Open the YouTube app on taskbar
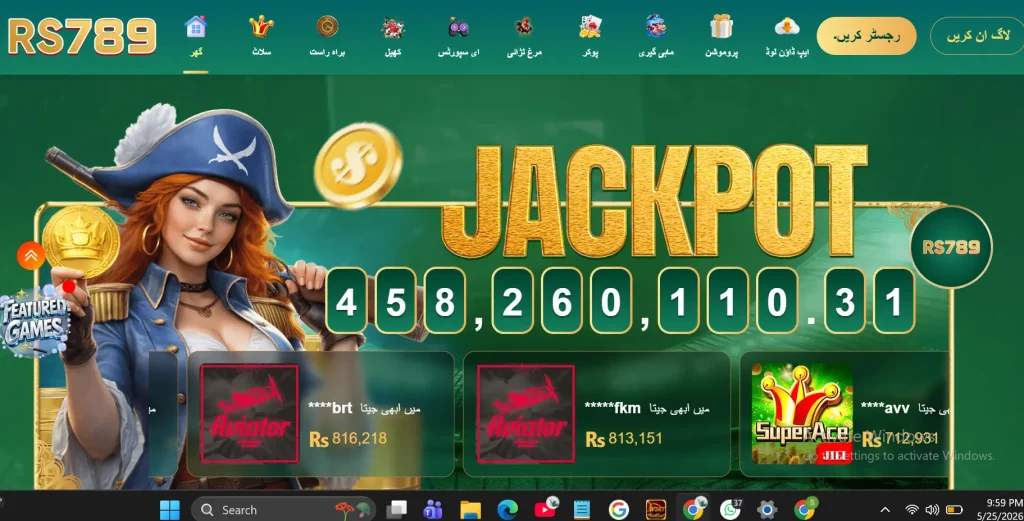 [x=545, y=509]
